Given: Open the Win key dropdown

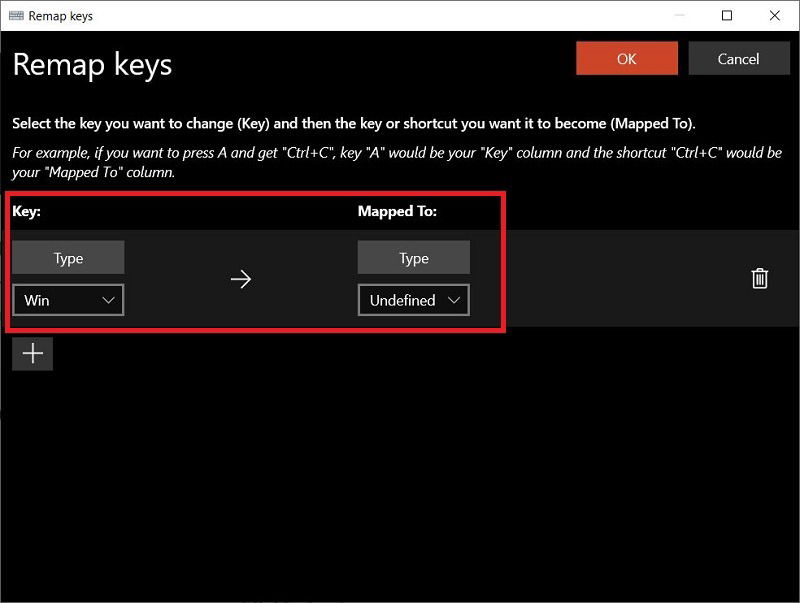Looking at the screenshot, I should click(68, 300).
